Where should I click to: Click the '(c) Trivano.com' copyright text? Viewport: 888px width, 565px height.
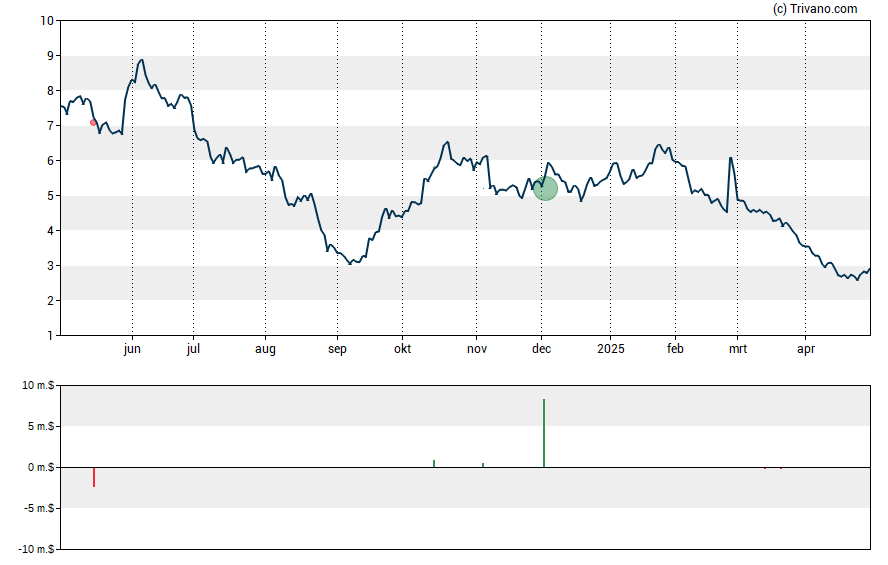coord(815,8)
